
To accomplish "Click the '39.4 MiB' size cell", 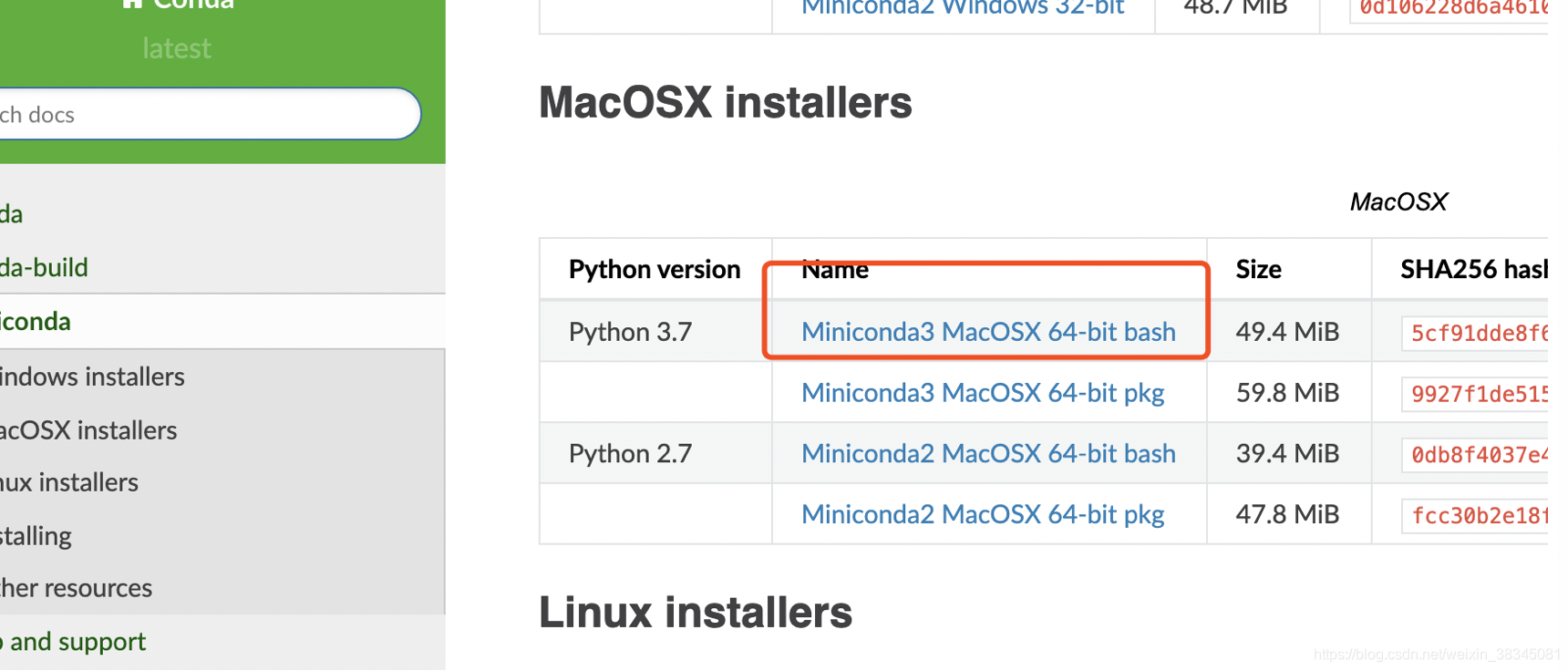I will (1287, 453).
